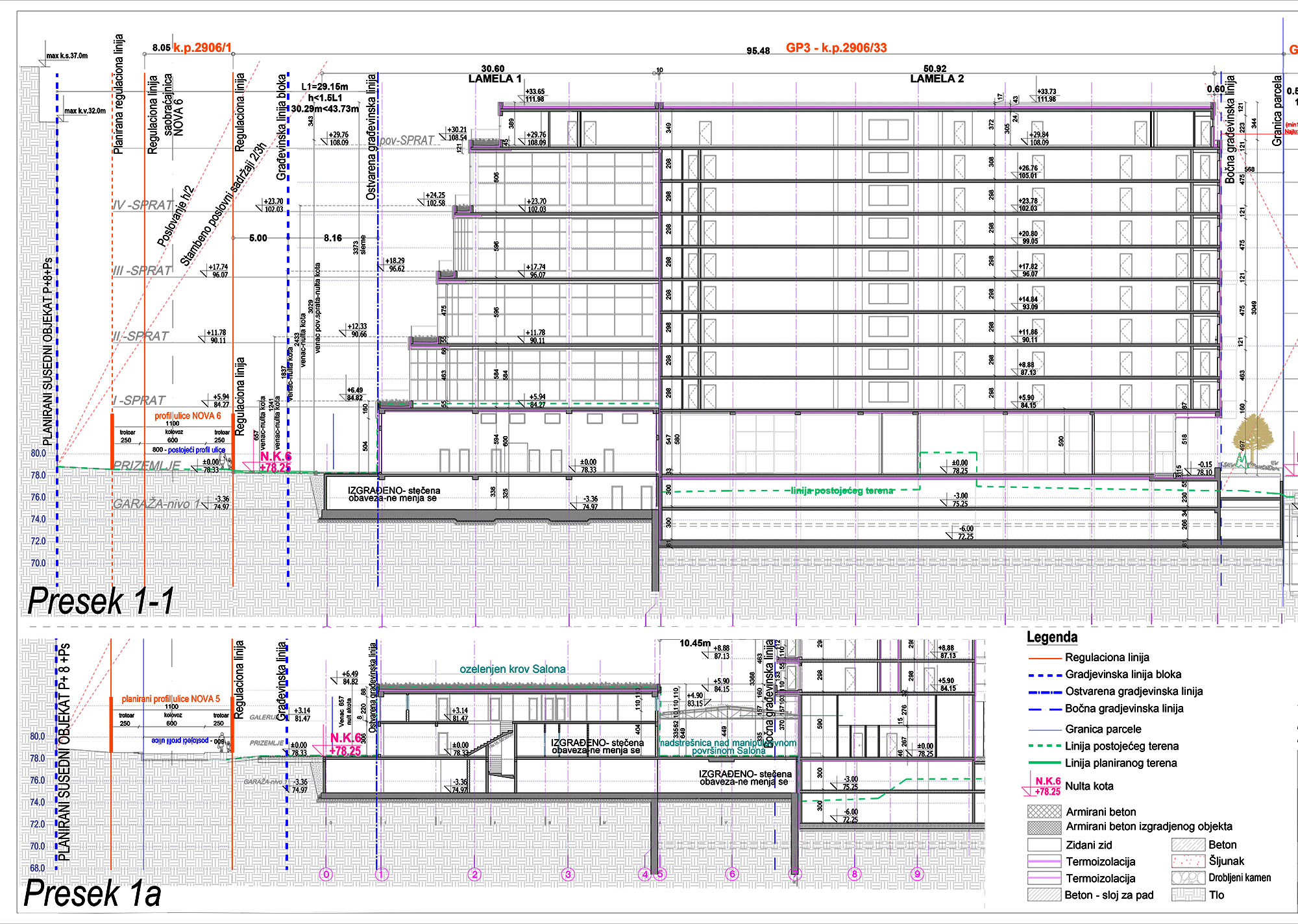Click grid axis bubble number 0
The image size is (1298, 924).
[x=326, y=874]
